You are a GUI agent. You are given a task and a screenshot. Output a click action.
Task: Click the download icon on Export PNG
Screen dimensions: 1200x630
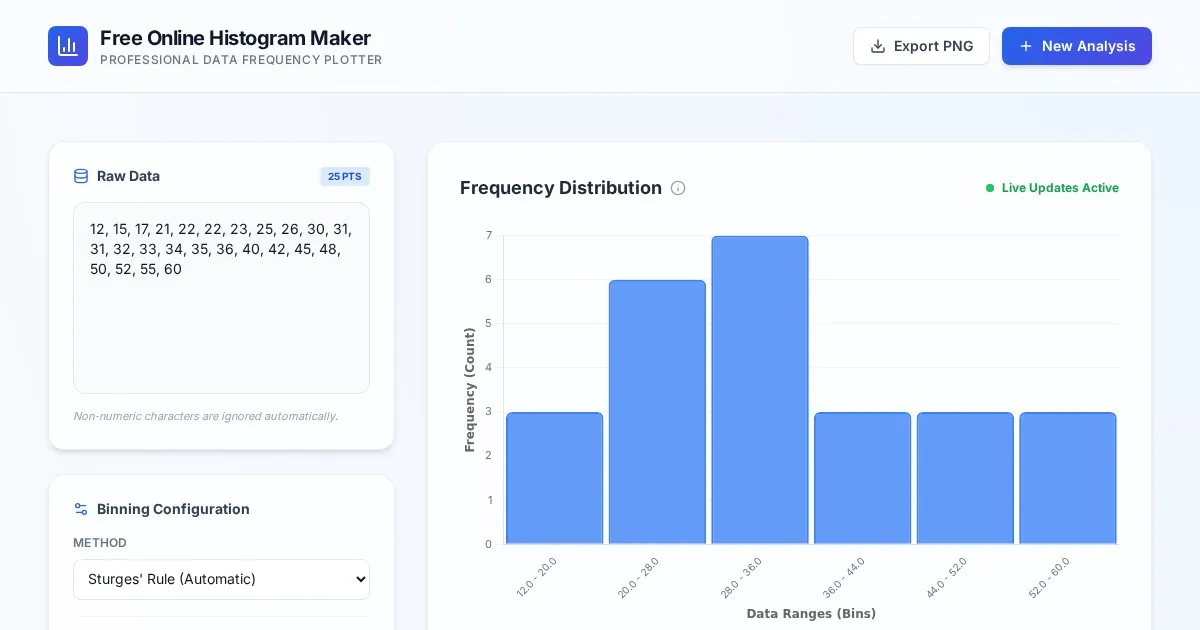[878, 46]
